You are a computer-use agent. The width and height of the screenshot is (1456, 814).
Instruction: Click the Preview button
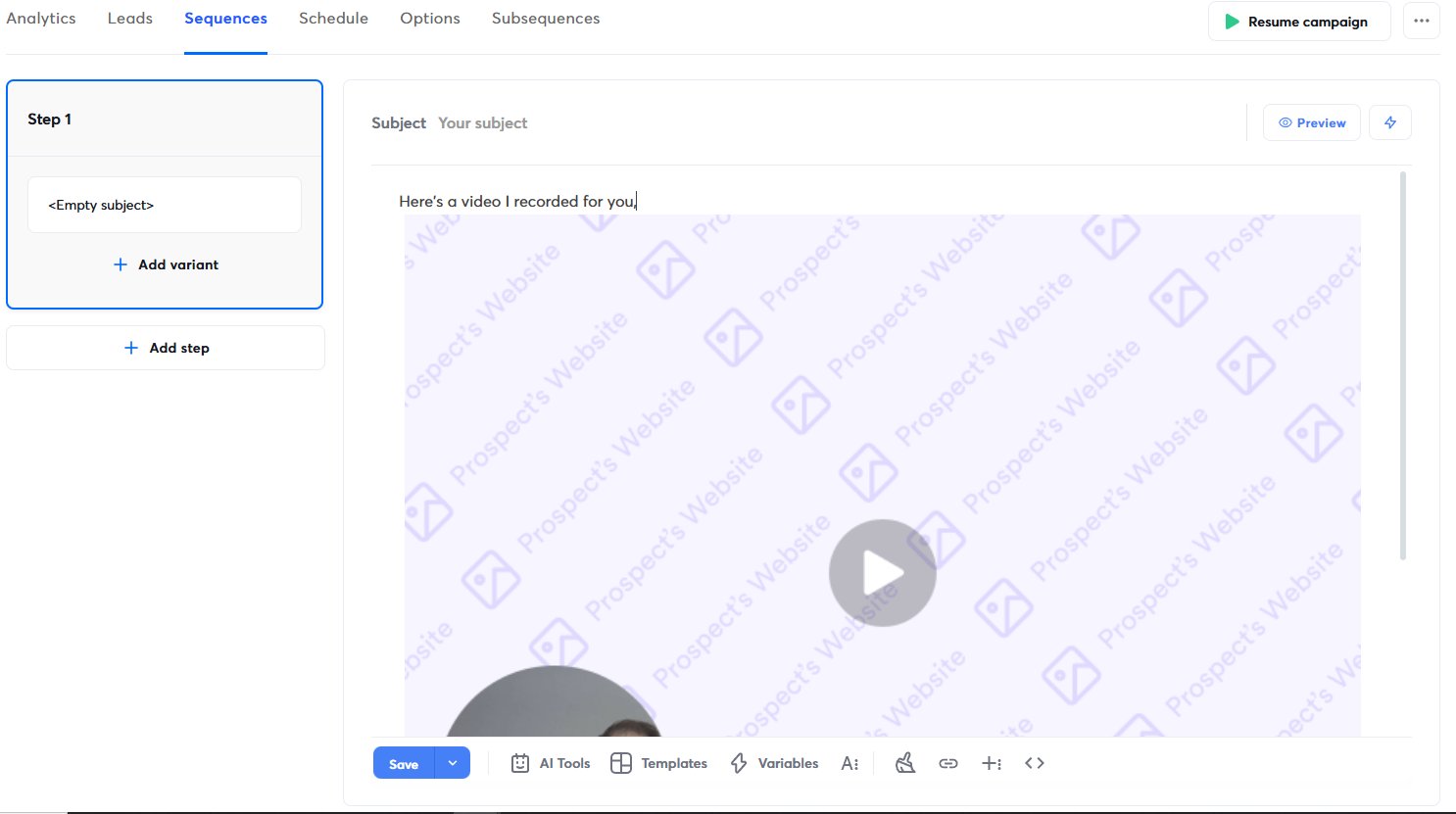[1312, 122]
